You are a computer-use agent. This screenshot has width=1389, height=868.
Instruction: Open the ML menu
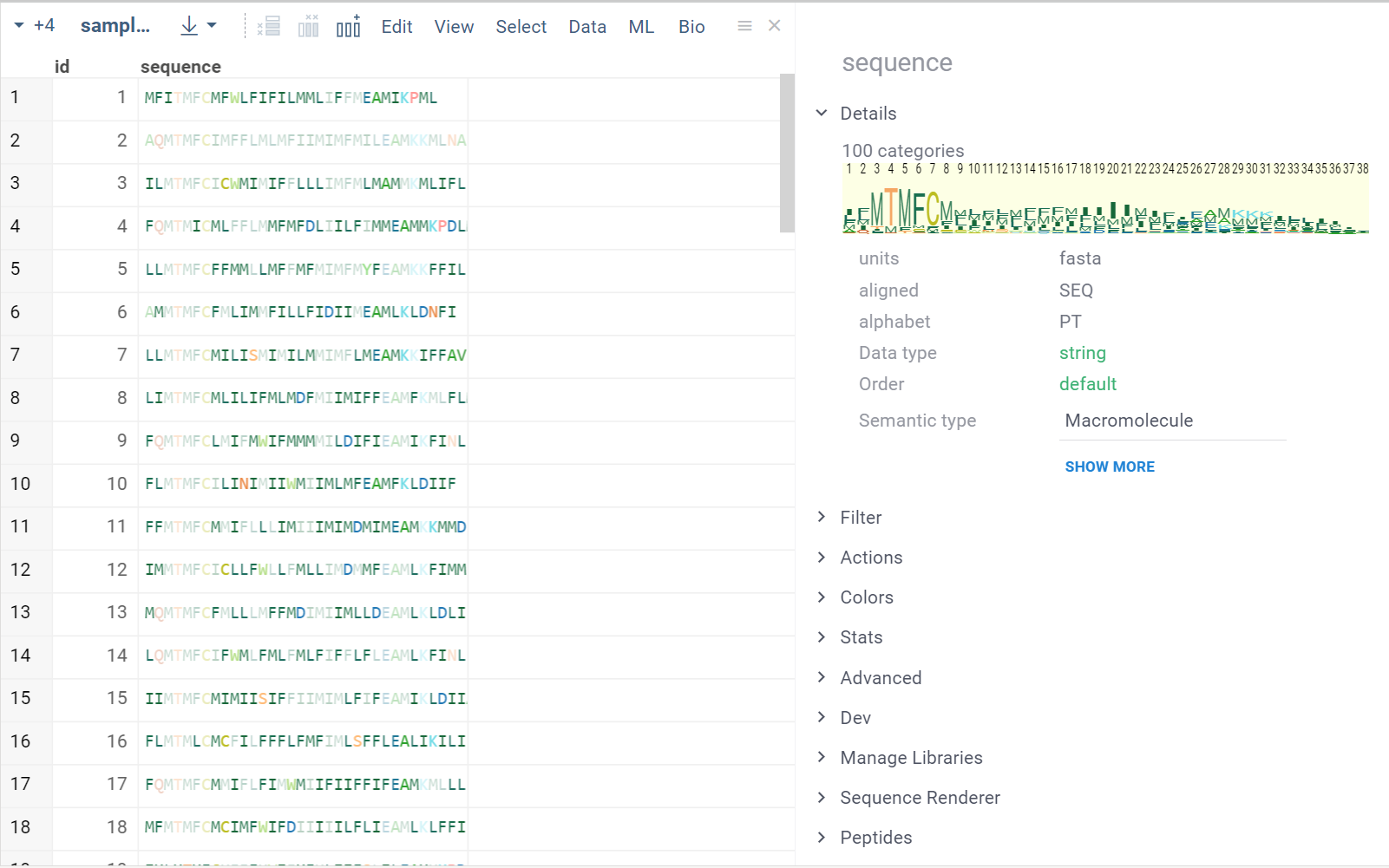(x=641, y=27)
